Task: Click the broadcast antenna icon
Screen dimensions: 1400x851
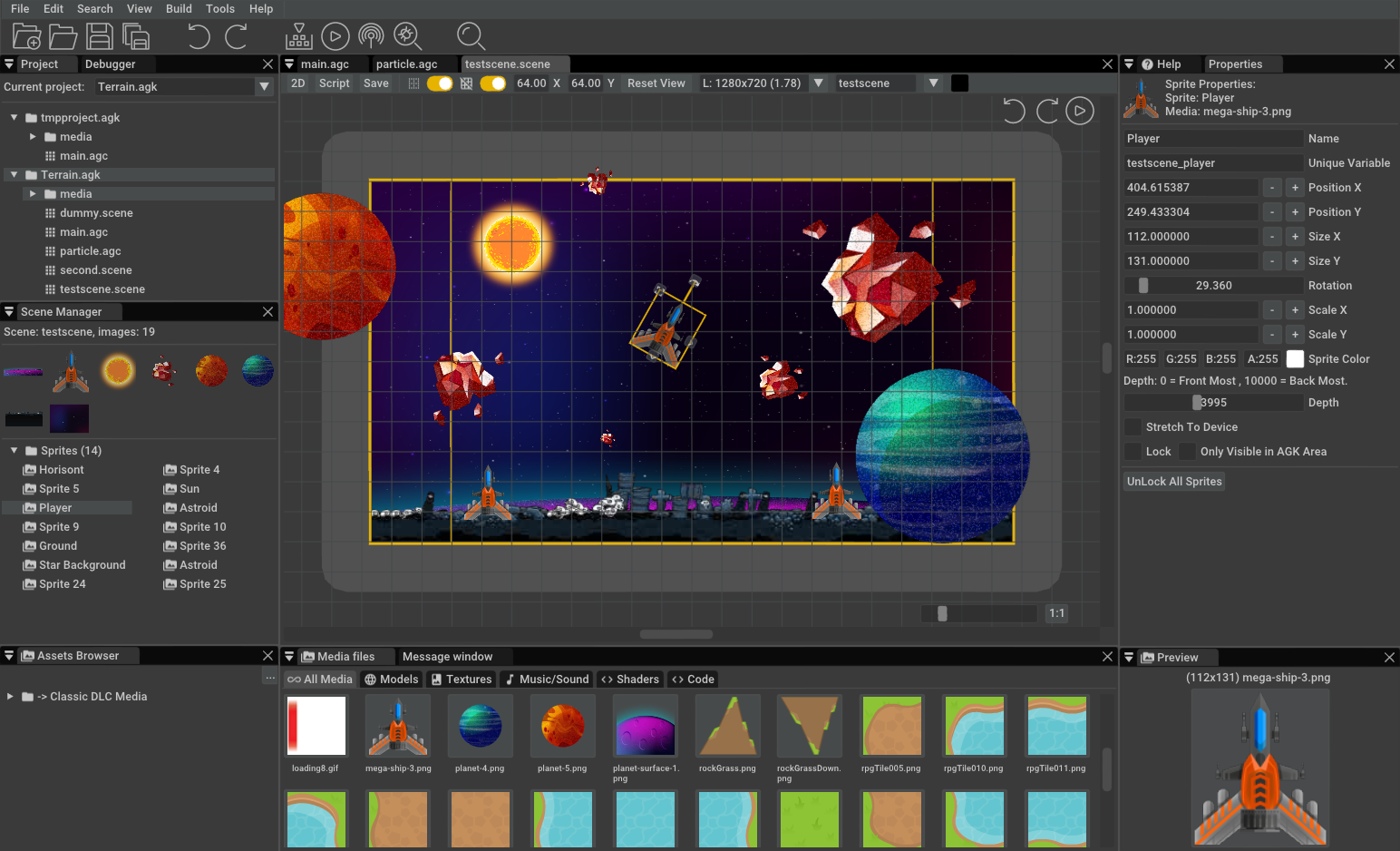Action: pos(371,36)
